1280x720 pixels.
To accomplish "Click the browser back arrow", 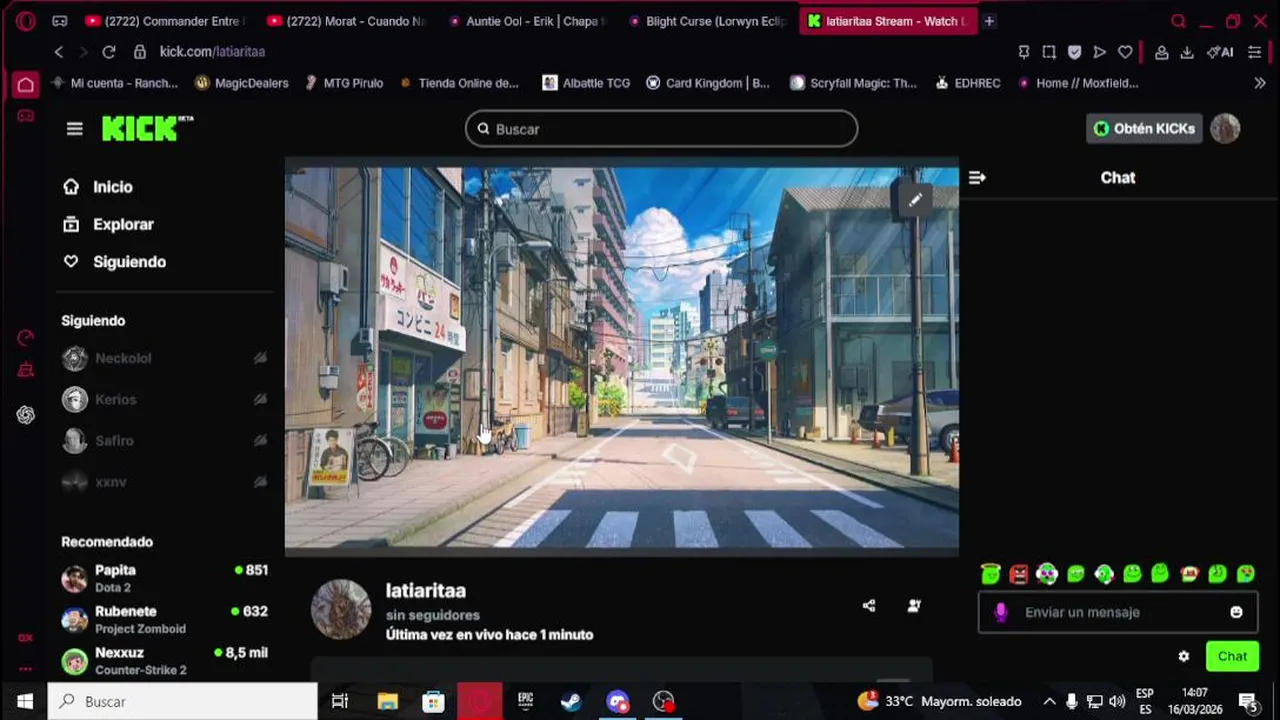I will 59,52.
